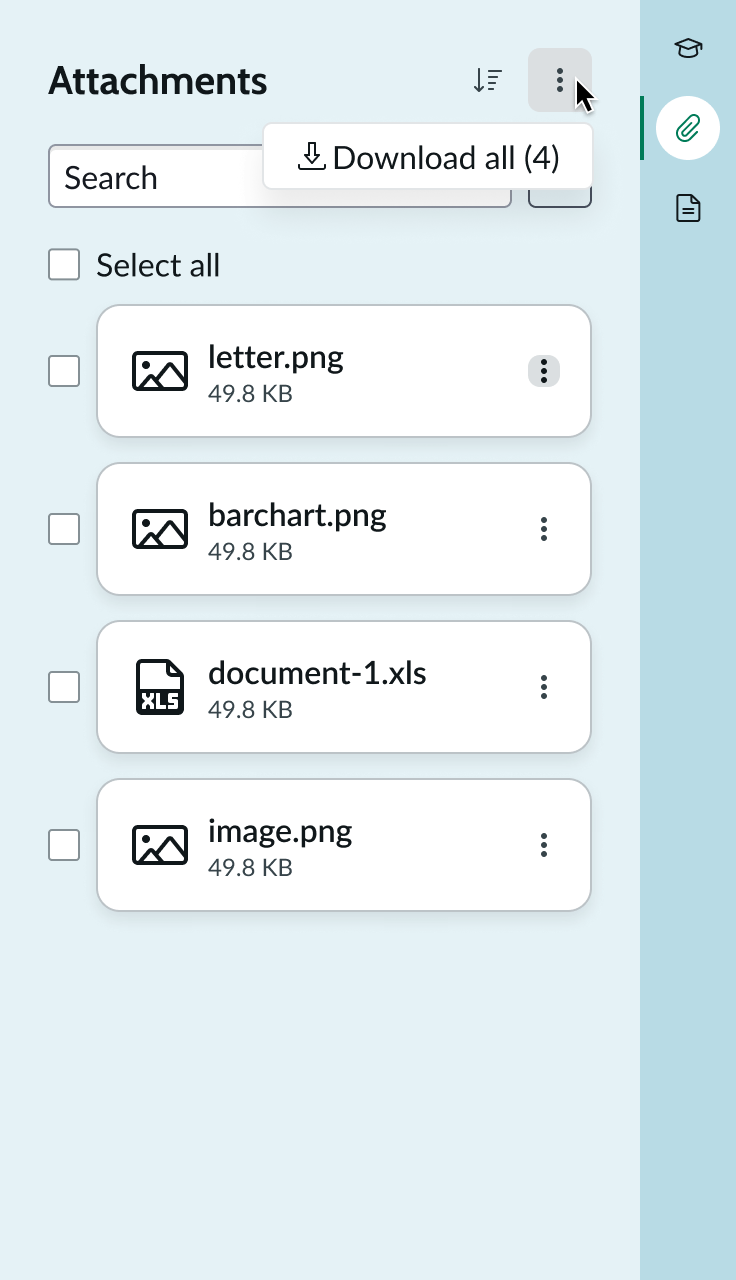Open the letter.png options menu
736x1280 pixels.
pos(544,371)
